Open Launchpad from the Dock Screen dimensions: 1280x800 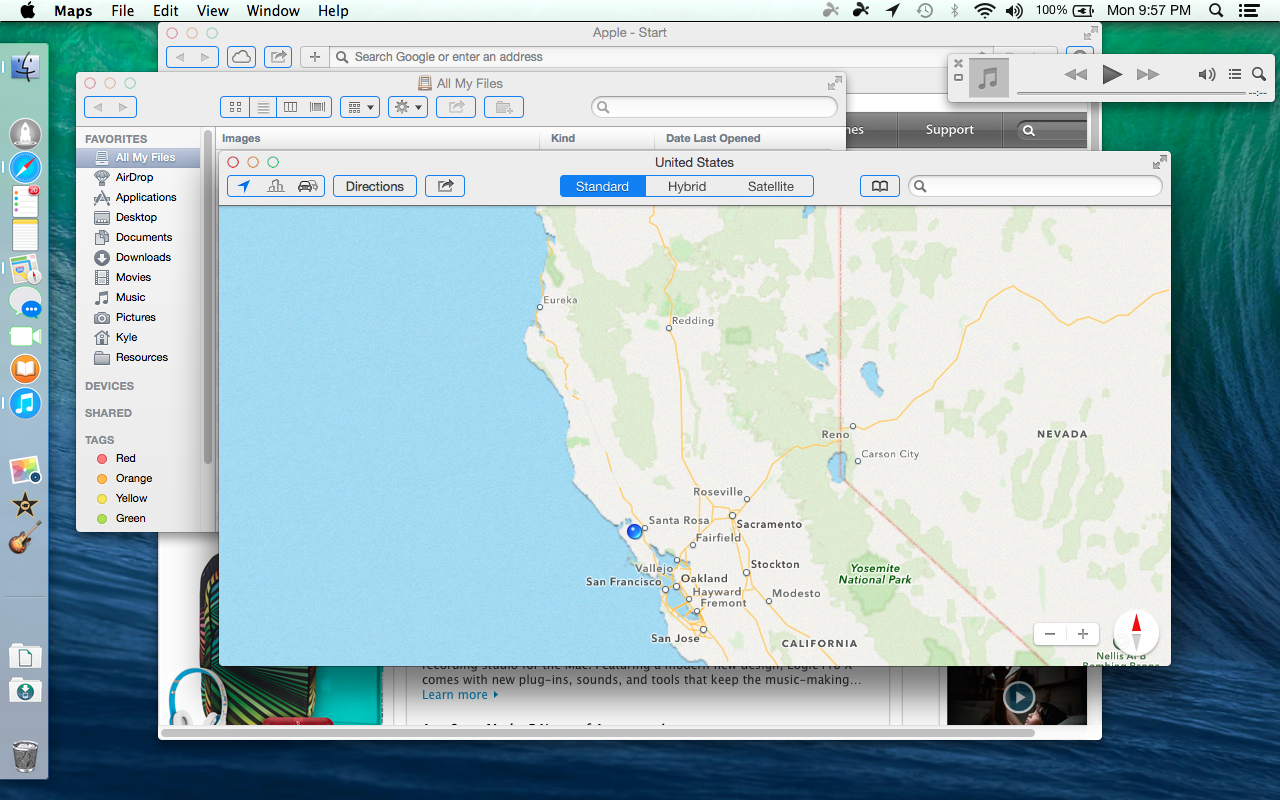(x=25, y=133)
